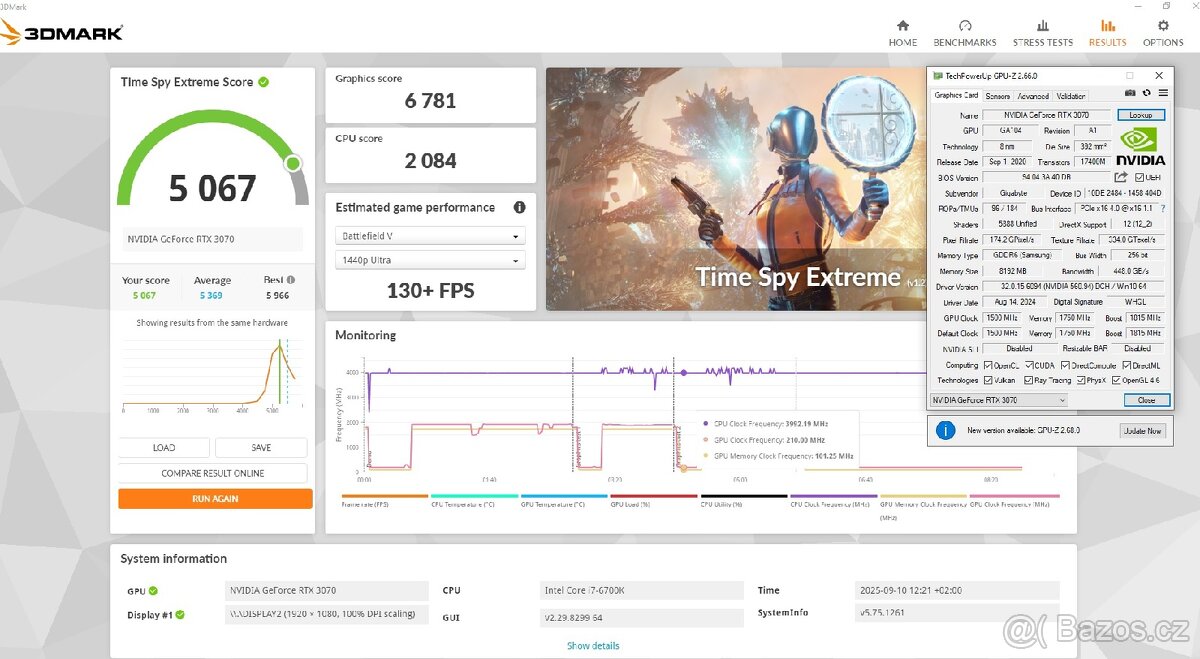Open the Home section in 3DMark
Screen dimensions: 1200x659
pos(902,32)
